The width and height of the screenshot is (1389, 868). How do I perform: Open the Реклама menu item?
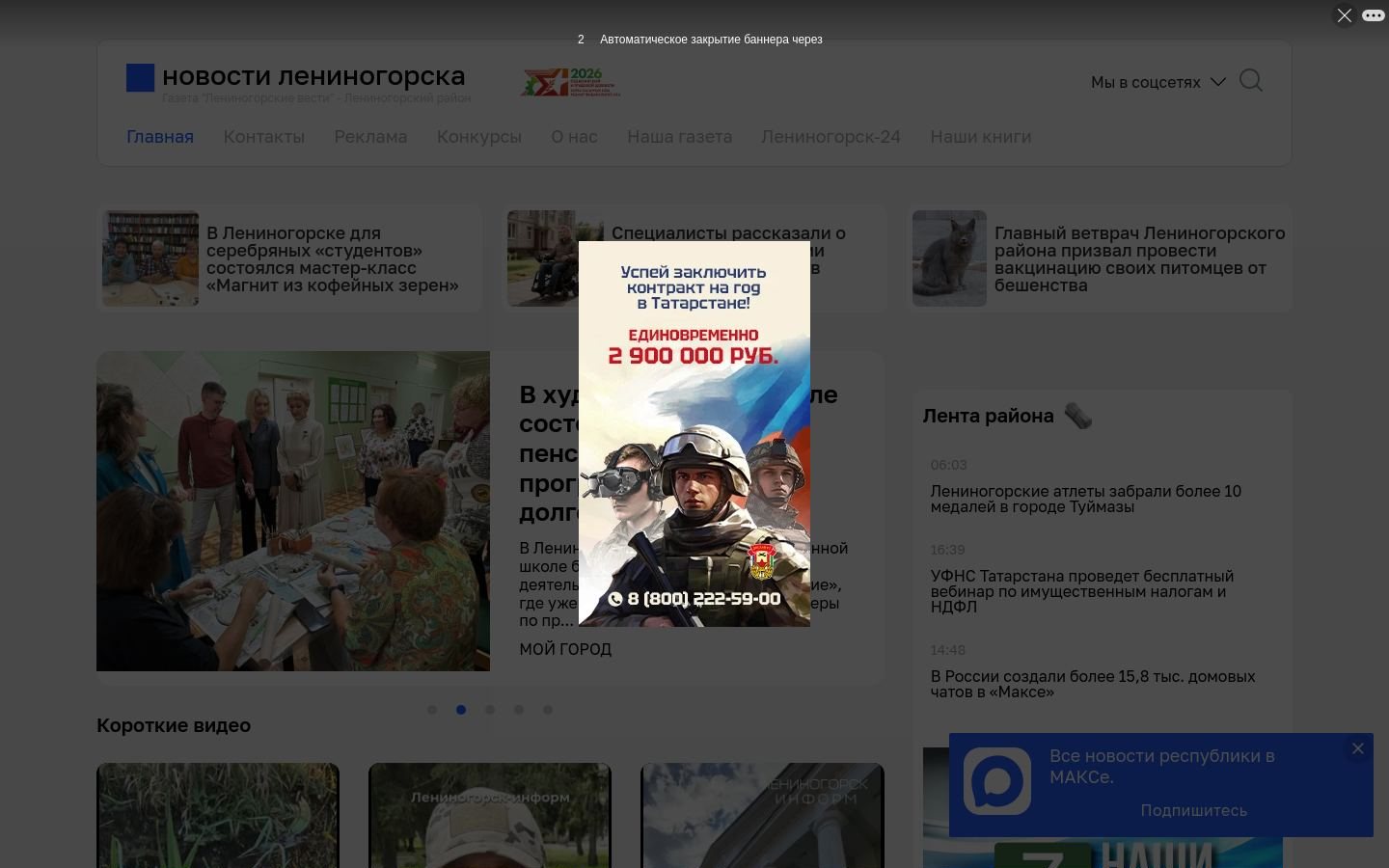pyautogui.click(x=370, y=137)
